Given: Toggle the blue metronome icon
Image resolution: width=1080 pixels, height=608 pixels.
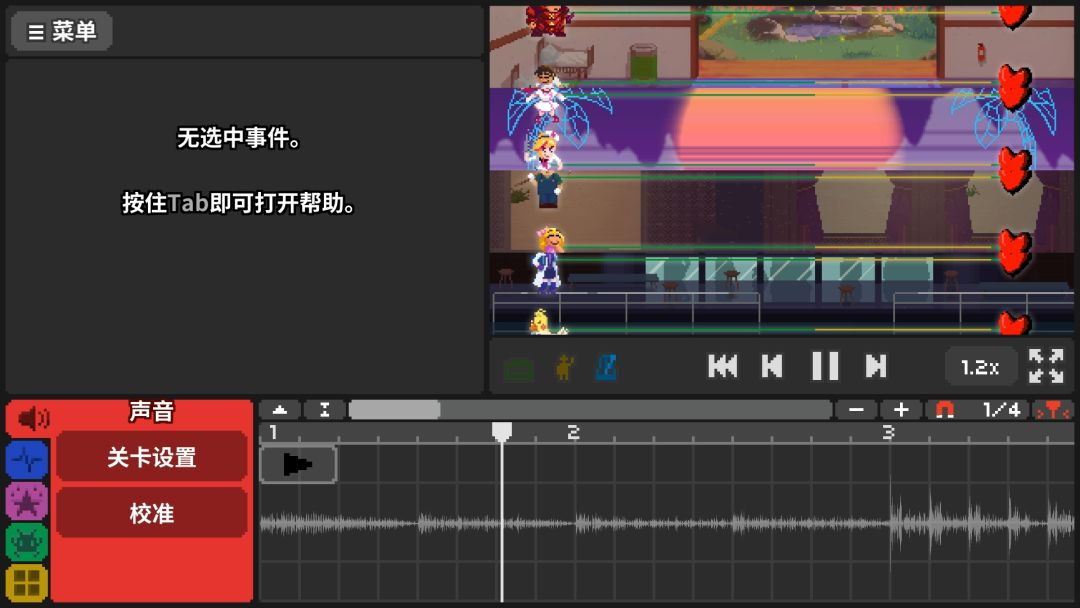Looking at the screenshot, I should point(607,367).
